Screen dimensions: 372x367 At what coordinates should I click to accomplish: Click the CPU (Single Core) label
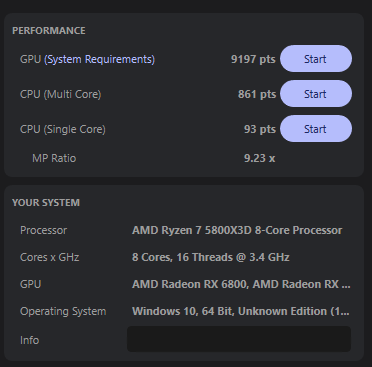coord(63,129)
